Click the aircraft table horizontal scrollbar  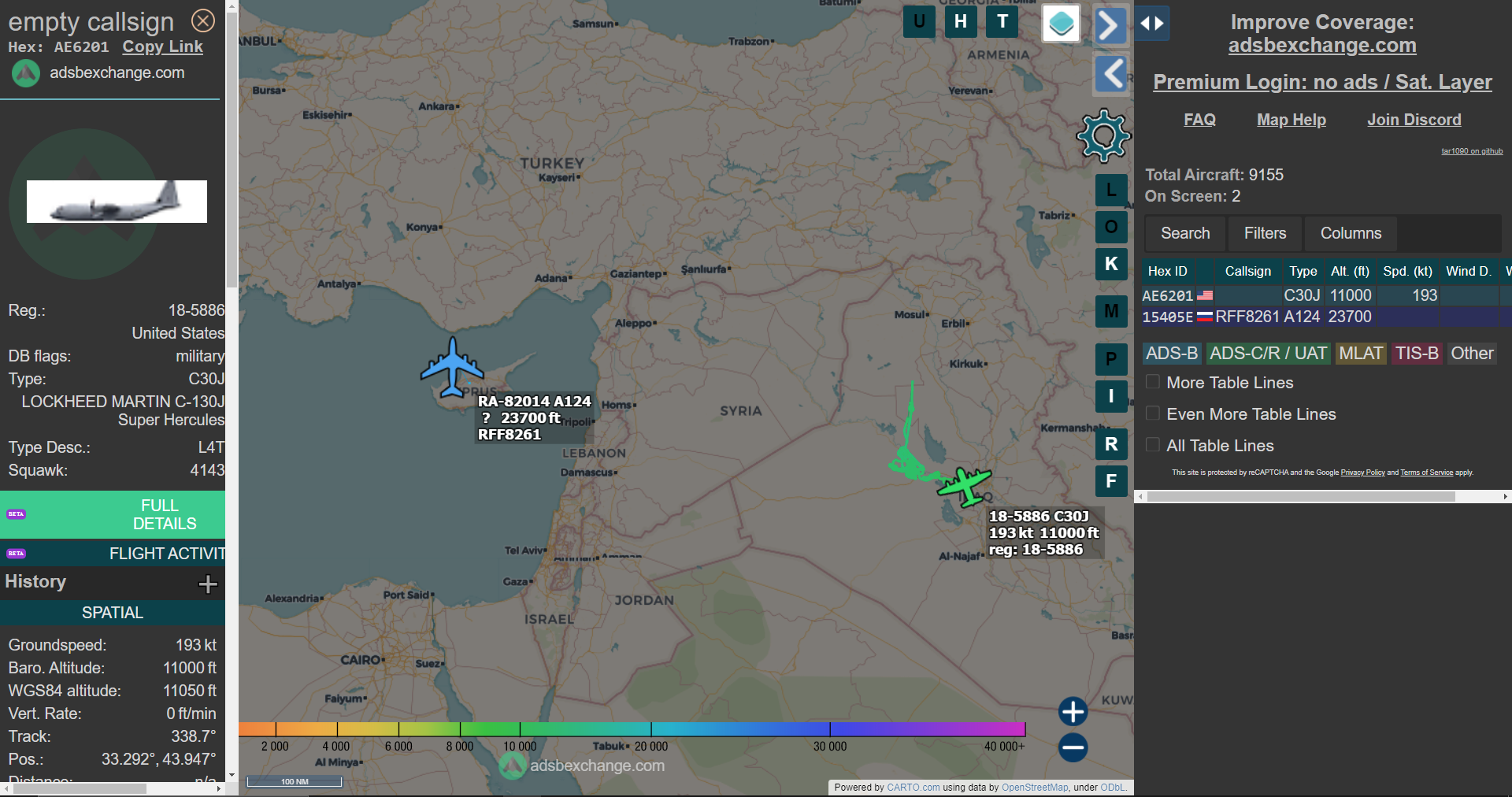click(x=1301, y=497)
